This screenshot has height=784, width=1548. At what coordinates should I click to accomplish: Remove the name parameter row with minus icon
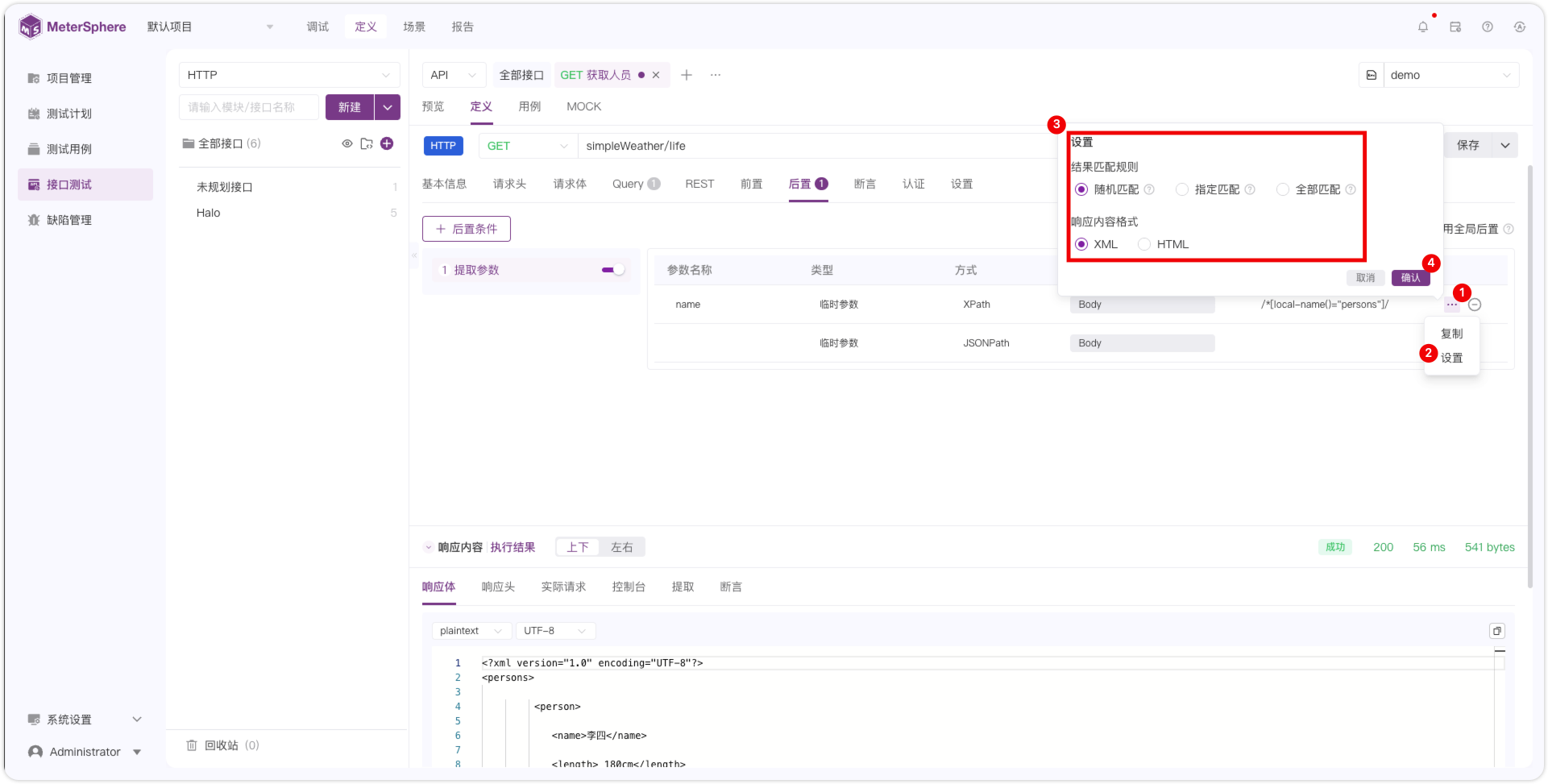[1475, 305]
